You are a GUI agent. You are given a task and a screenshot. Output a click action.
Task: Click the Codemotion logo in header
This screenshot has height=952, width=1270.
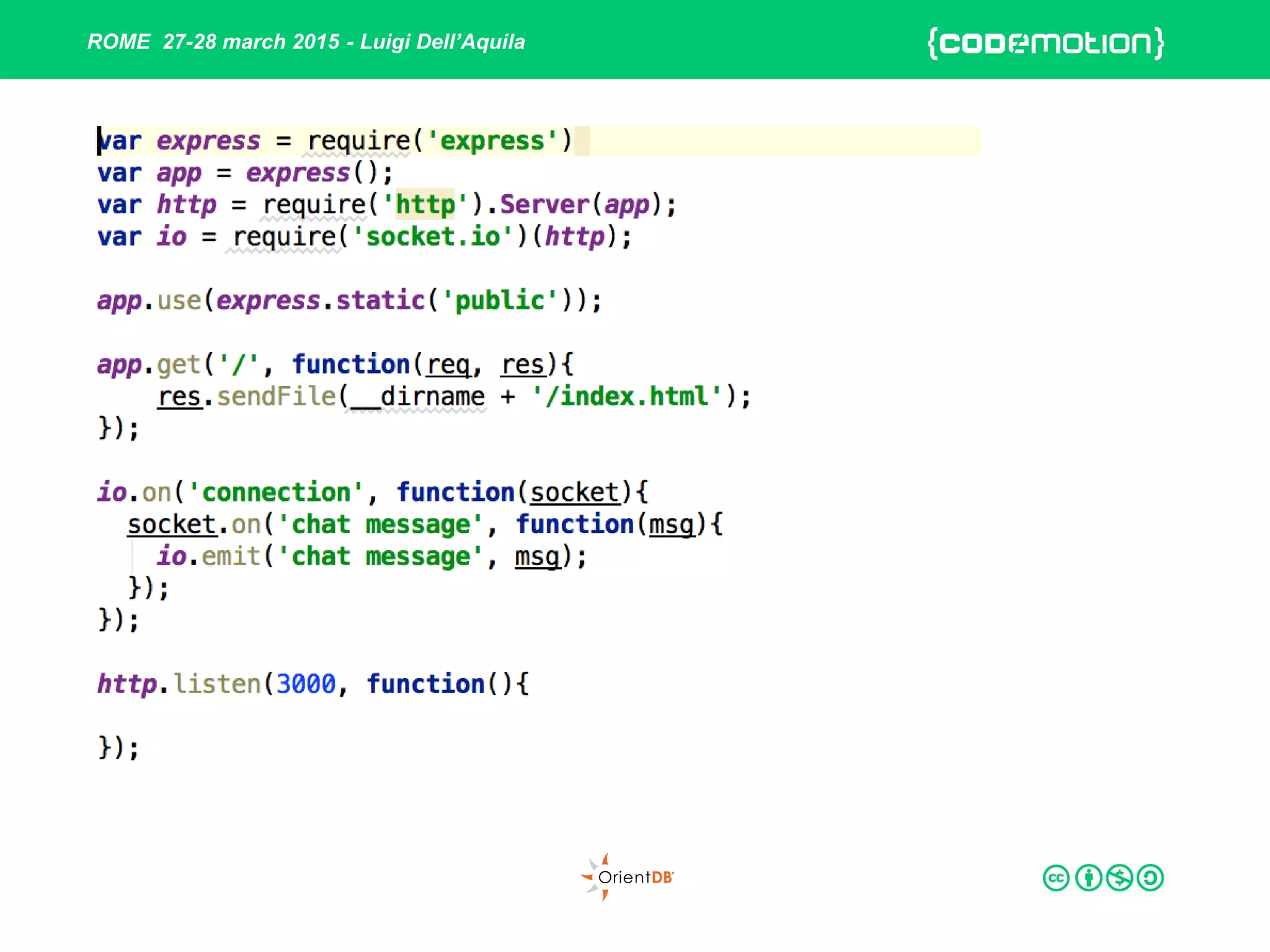(1046, 43)
